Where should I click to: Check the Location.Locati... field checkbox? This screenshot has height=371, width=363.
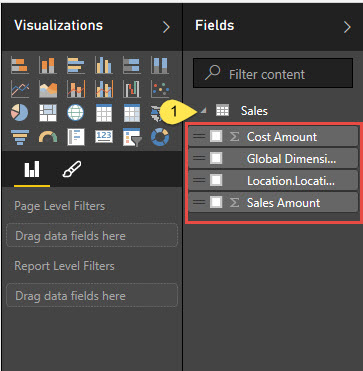tap(216, 180)
